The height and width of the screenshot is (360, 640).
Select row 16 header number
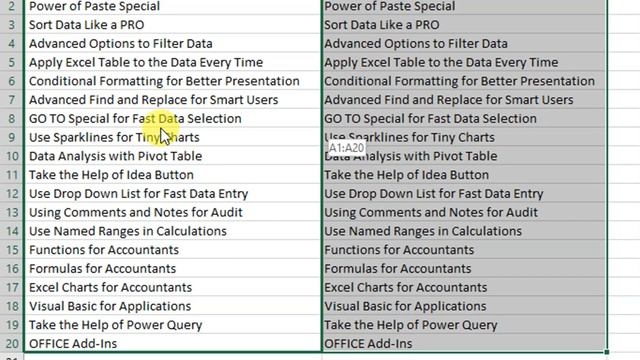click(x=11, y=269)
